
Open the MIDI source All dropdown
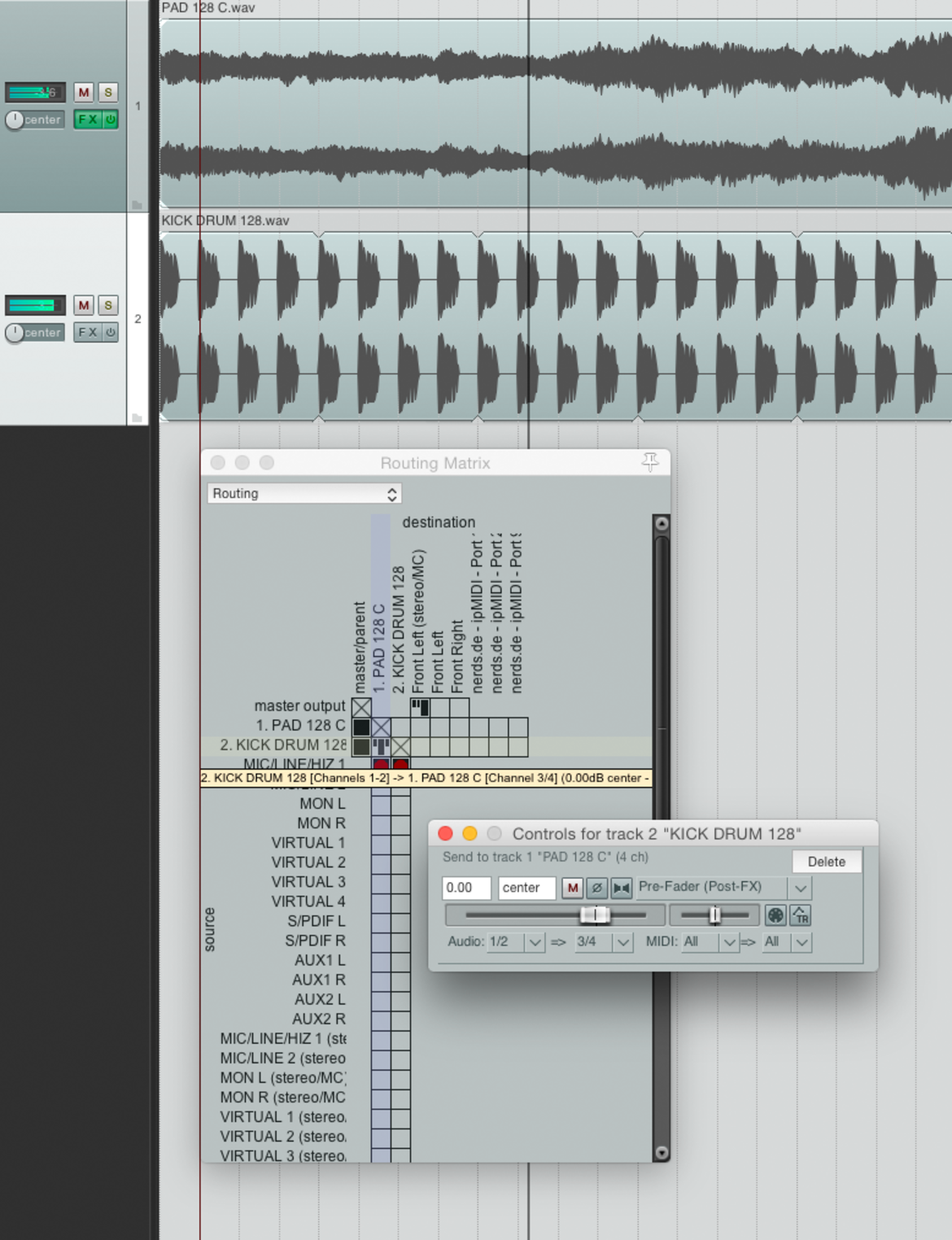710,942
